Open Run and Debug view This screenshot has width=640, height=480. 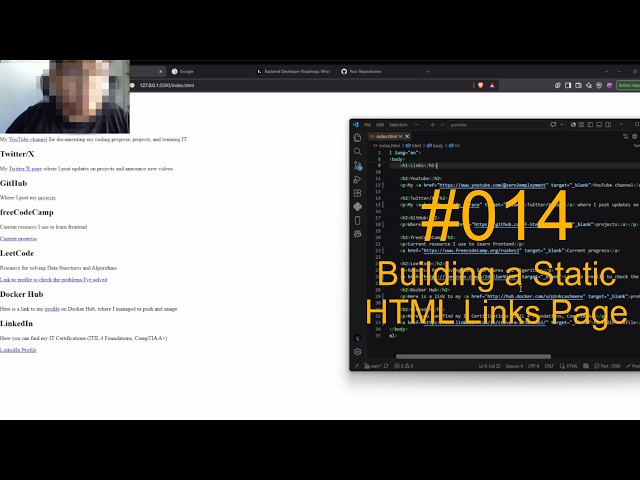point(358,179)
